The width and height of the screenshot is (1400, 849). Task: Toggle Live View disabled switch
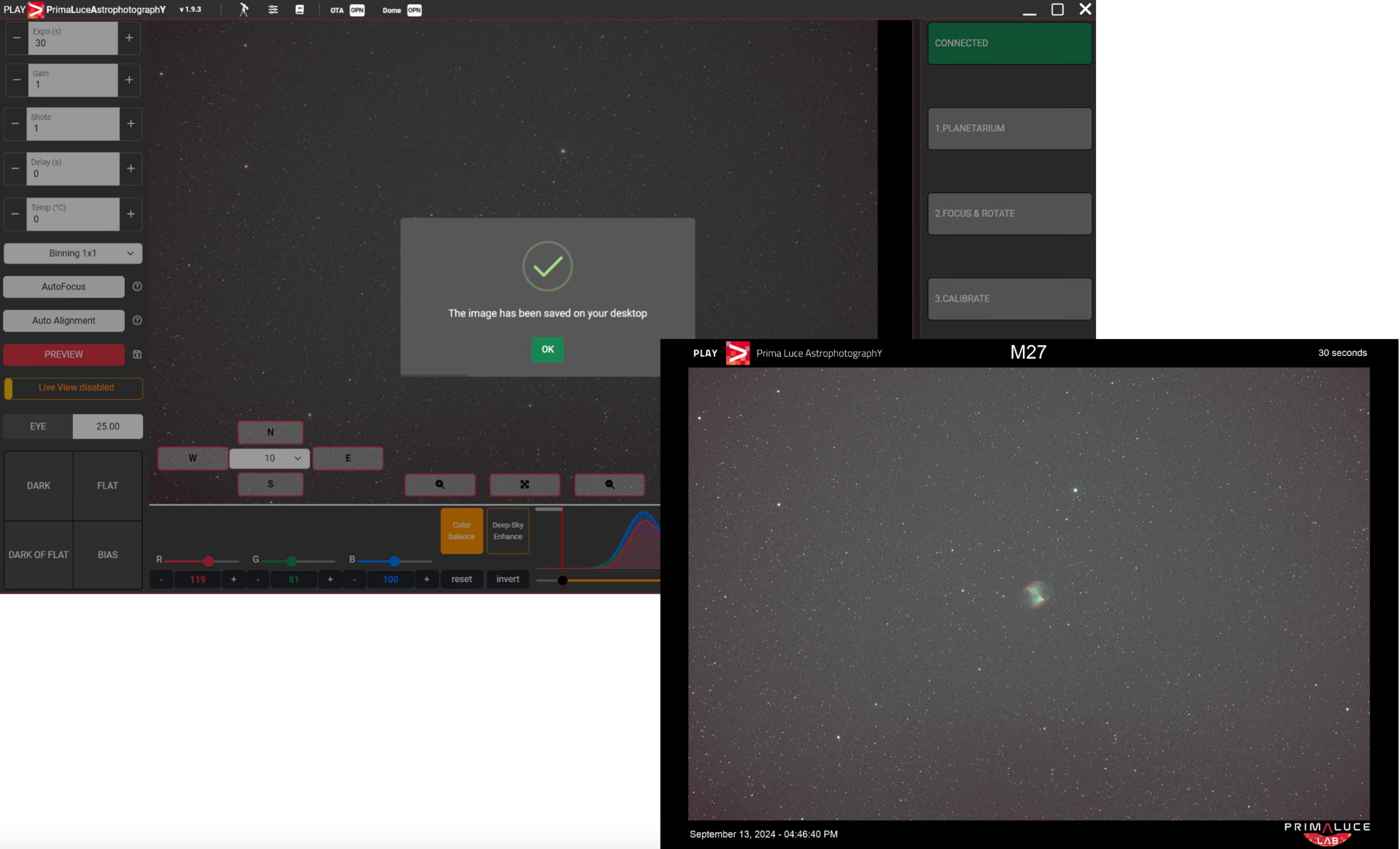pyautogui.click(x=73, y=388)
